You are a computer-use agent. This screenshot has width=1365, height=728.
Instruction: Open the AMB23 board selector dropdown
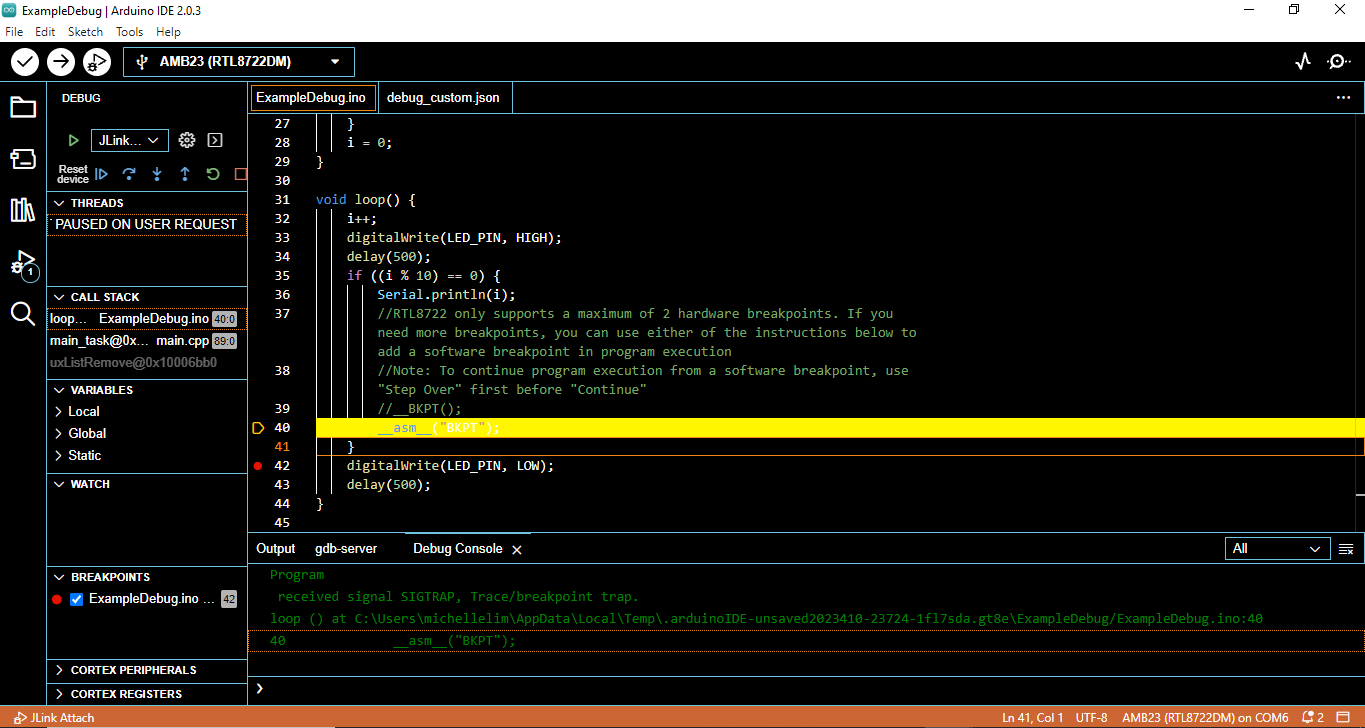tap(238, 61)
